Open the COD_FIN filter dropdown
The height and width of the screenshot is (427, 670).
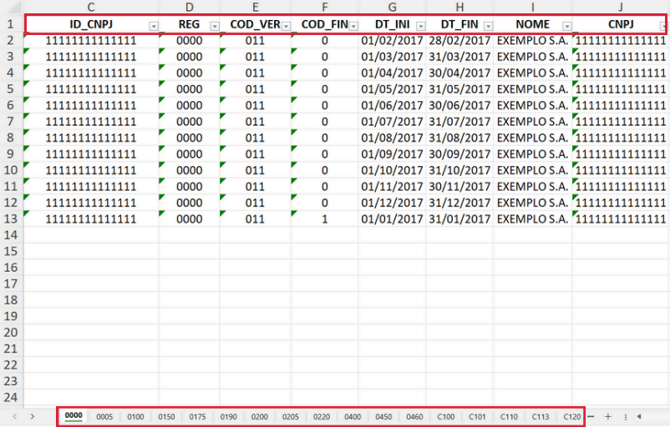(x=353, y=25)
